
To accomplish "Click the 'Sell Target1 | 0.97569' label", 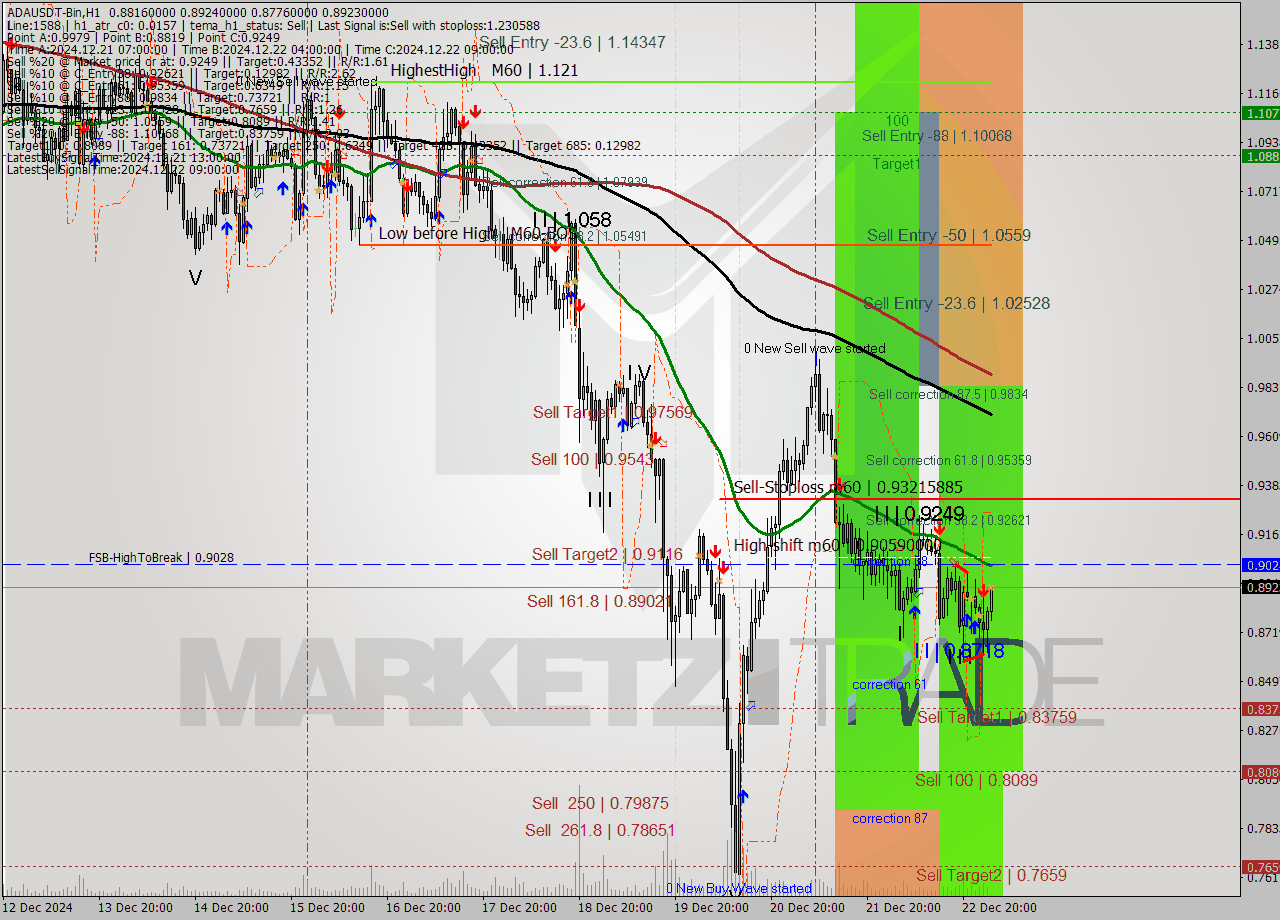I will click(x=612, y=412).
